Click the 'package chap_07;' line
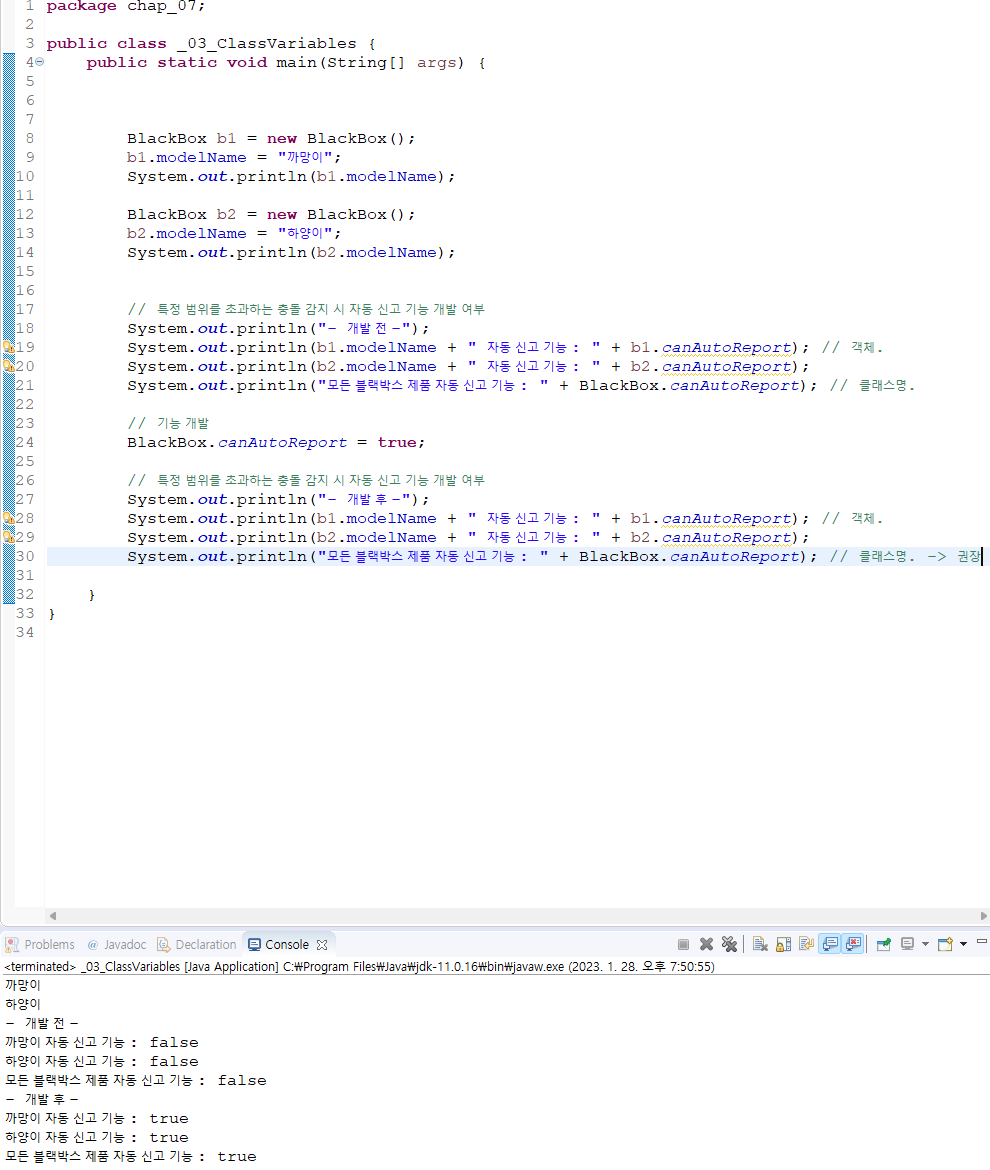The image size is (990, 1170). (125, 7)
